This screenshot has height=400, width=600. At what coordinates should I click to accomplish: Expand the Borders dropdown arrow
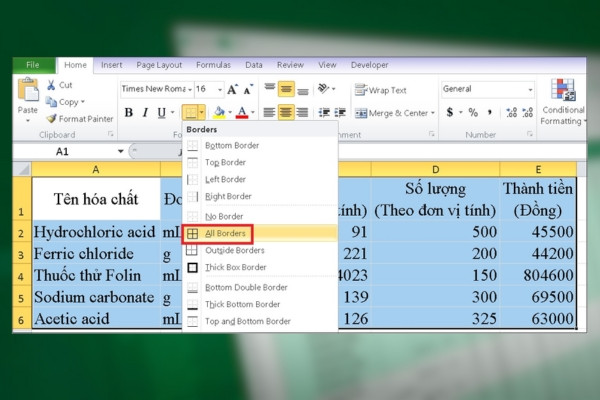click(x=202, y=113)
